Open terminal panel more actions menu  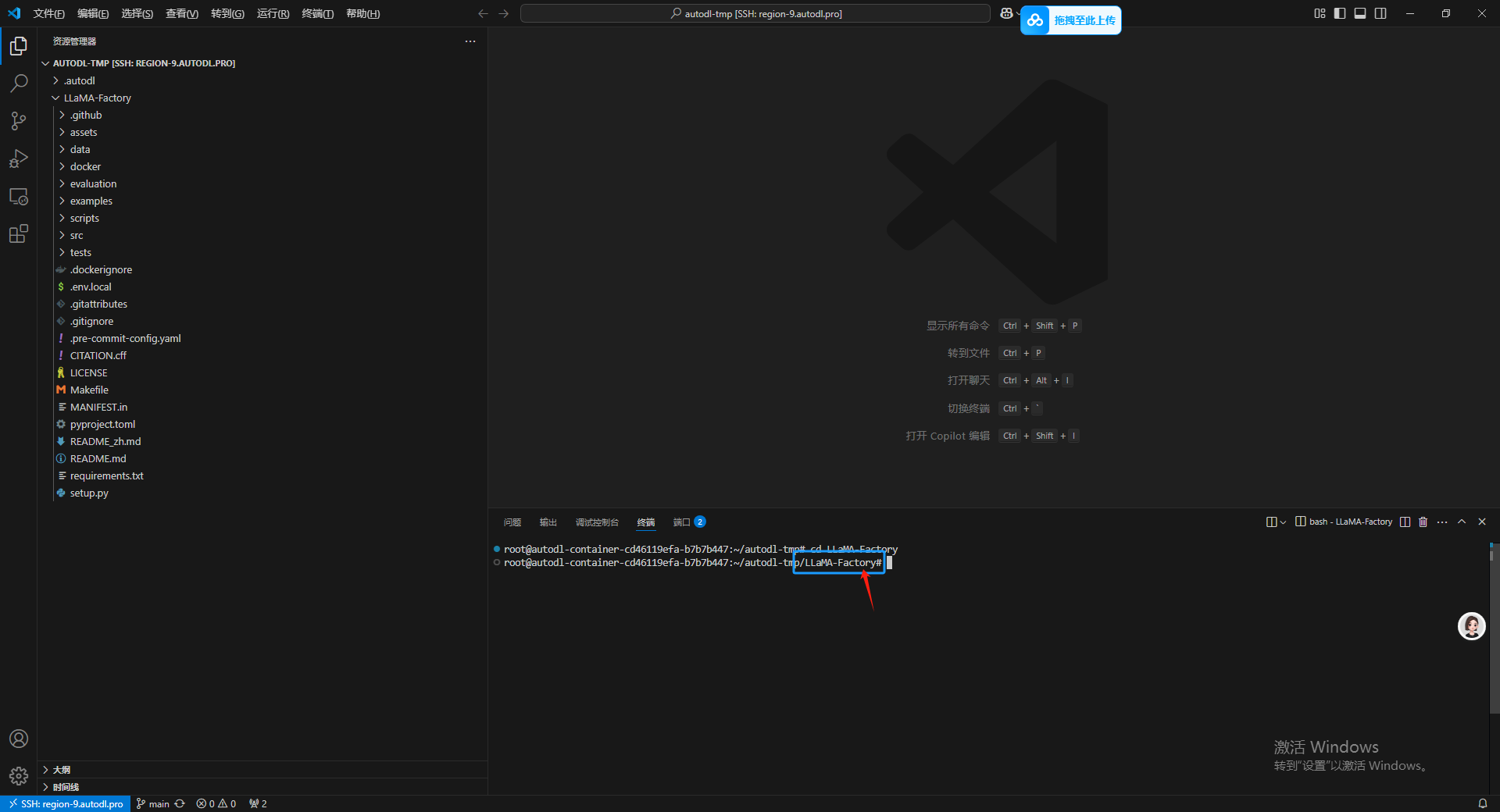pos(1442,522)
